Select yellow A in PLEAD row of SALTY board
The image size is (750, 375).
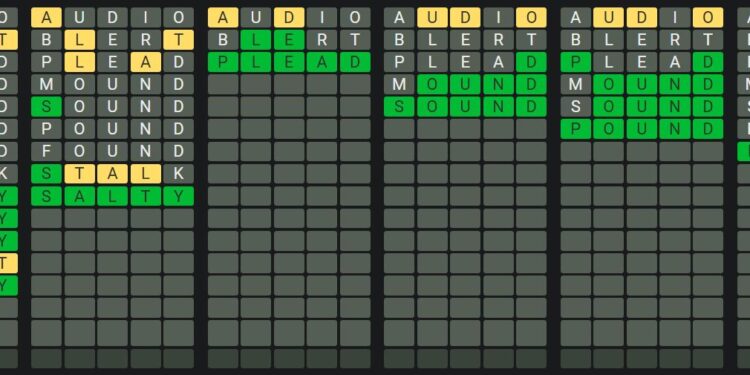coord(145,63)
